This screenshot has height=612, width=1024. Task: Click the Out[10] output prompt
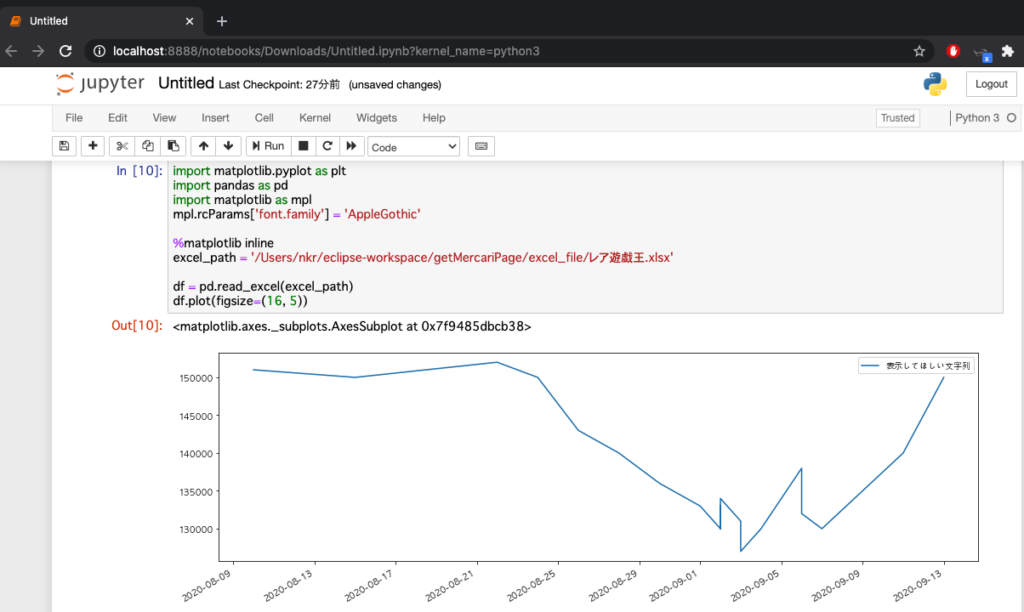[136, 325]
